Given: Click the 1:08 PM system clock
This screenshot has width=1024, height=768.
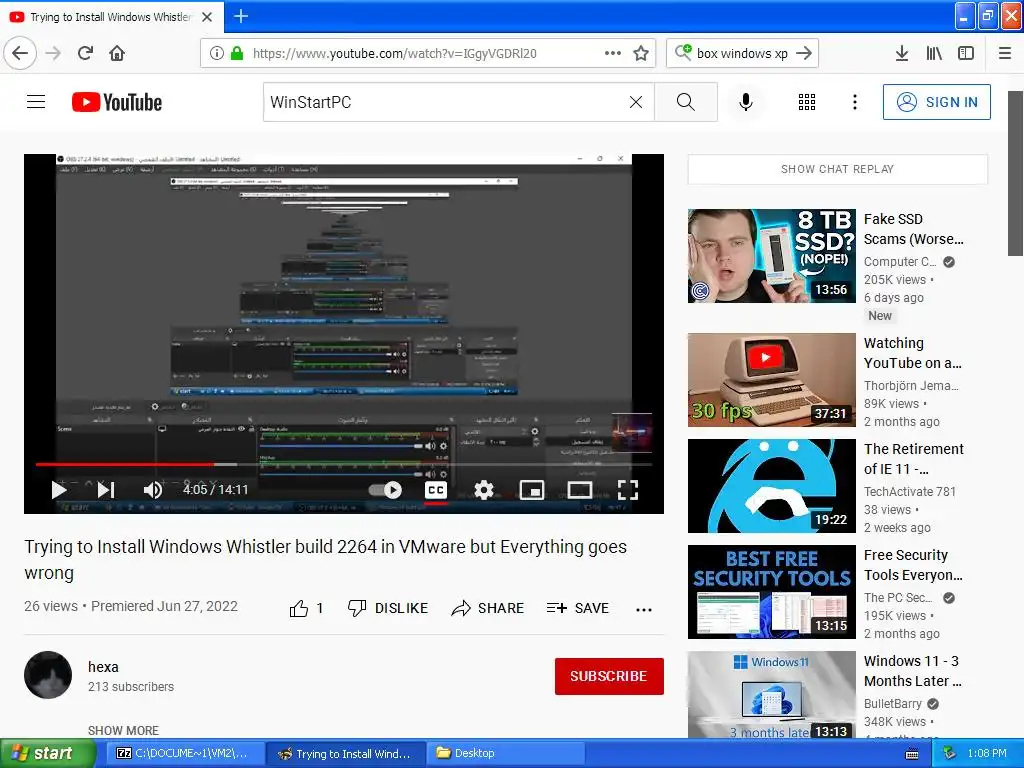Looking at the screenshot, I should [987, 754].
